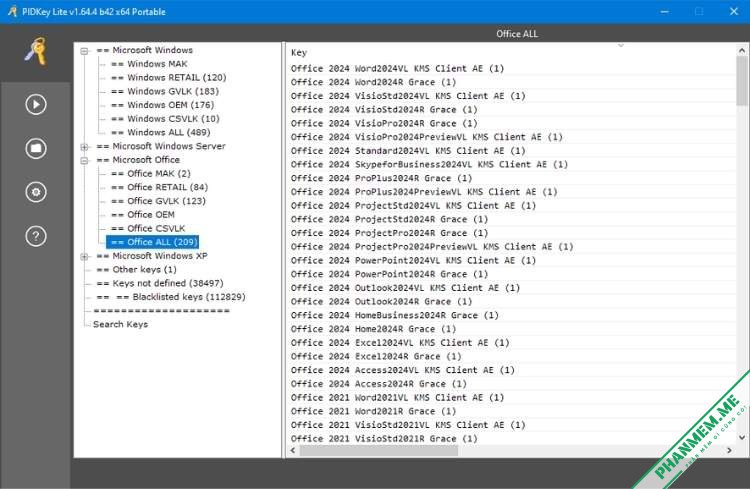The image size is (750, 489).
Task: Select VisioPro2024PreviewVL KMS Client row
Action: (x=511, y=137)
